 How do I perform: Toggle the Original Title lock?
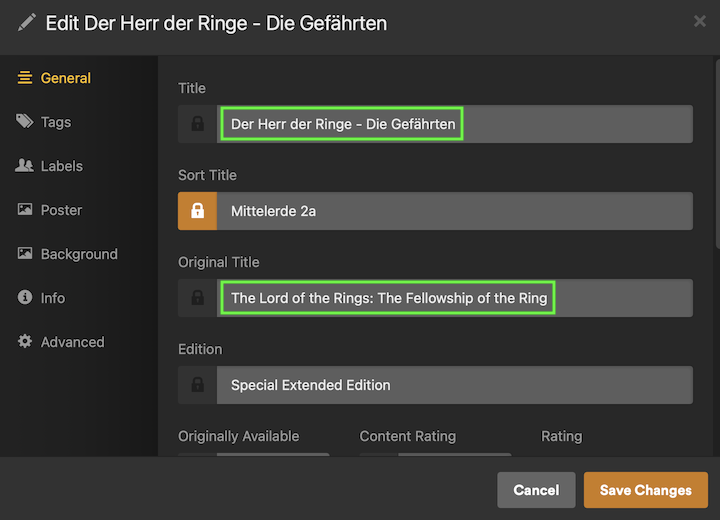coord(198,298)
